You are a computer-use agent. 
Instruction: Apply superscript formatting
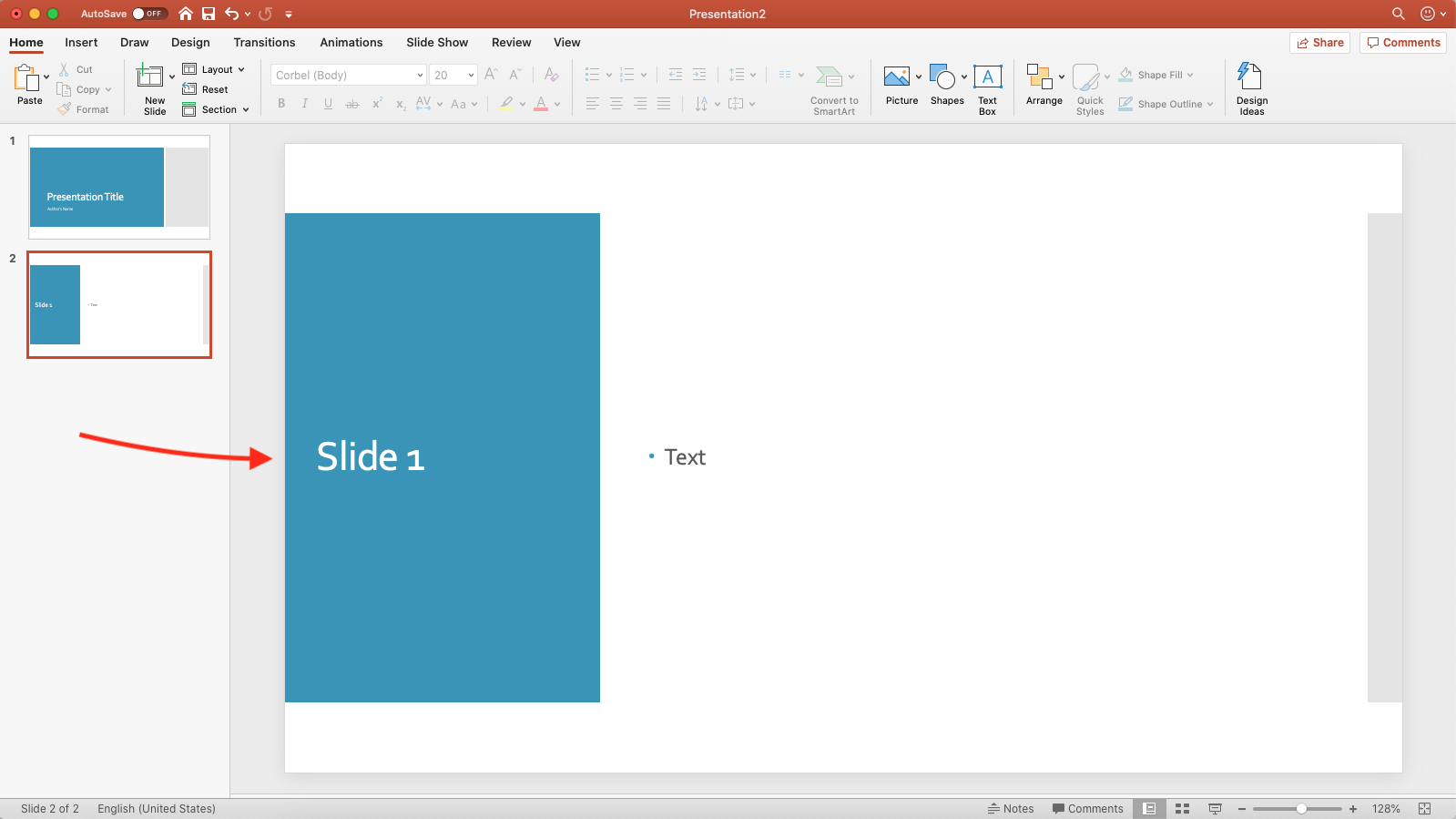[377, 104]
